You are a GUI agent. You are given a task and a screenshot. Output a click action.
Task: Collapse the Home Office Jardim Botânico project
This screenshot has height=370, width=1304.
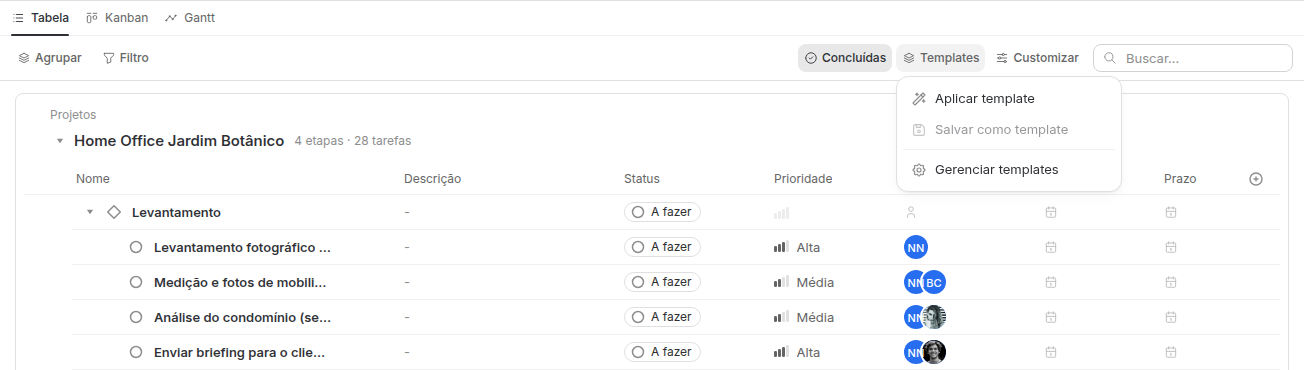tap(60, 141)
